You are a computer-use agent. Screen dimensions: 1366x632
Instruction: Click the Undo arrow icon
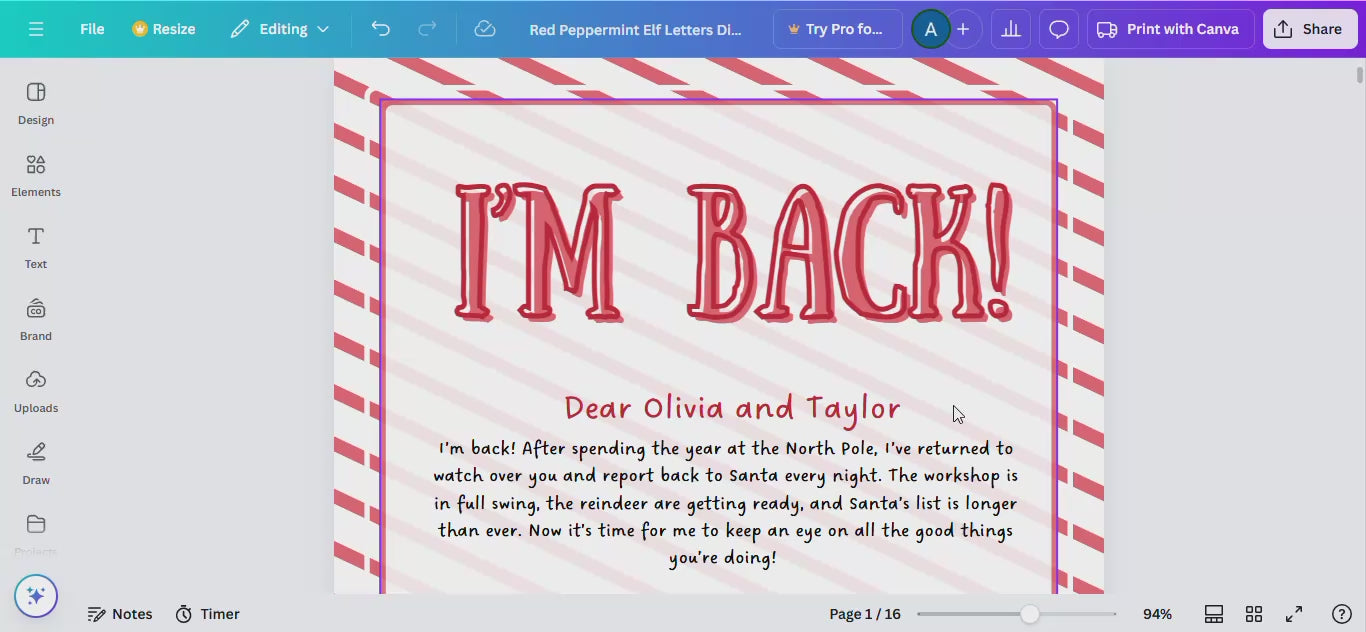pos(380,29)
